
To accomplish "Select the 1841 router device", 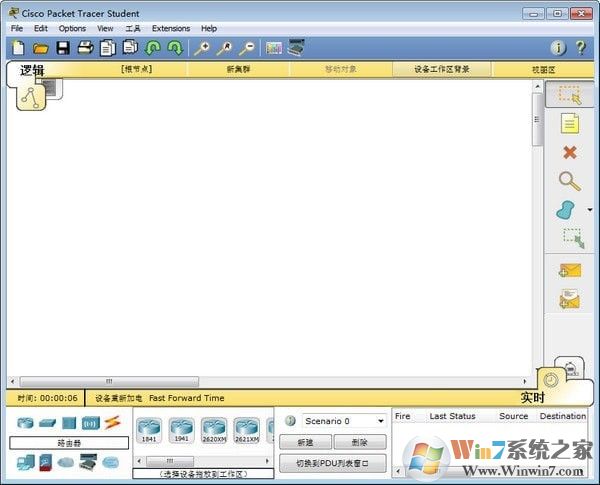I will click(x=150, y=429).
